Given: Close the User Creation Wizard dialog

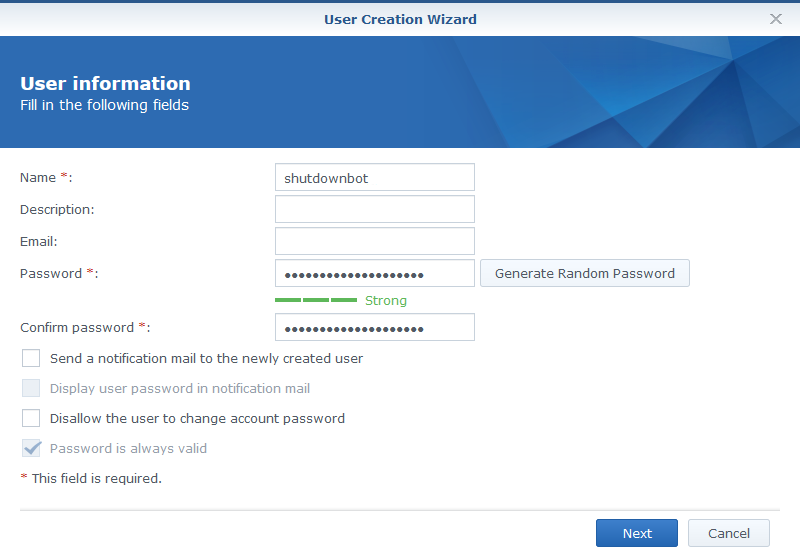Looking at the screenshot, I should click(x=776, y=19).
